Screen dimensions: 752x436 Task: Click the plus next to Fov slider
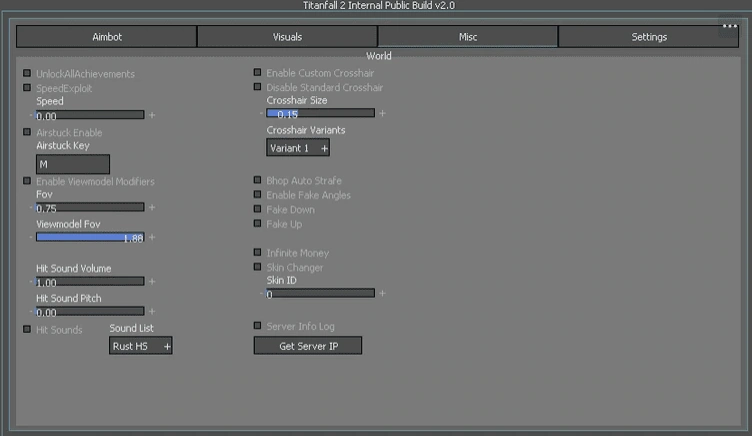click(152, 207)
